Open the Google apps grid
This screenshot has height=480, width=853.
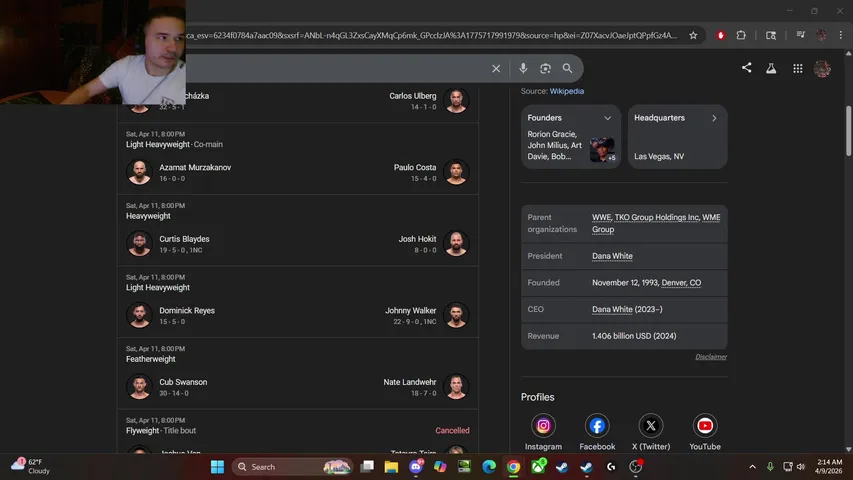click(x=798, y=69)
